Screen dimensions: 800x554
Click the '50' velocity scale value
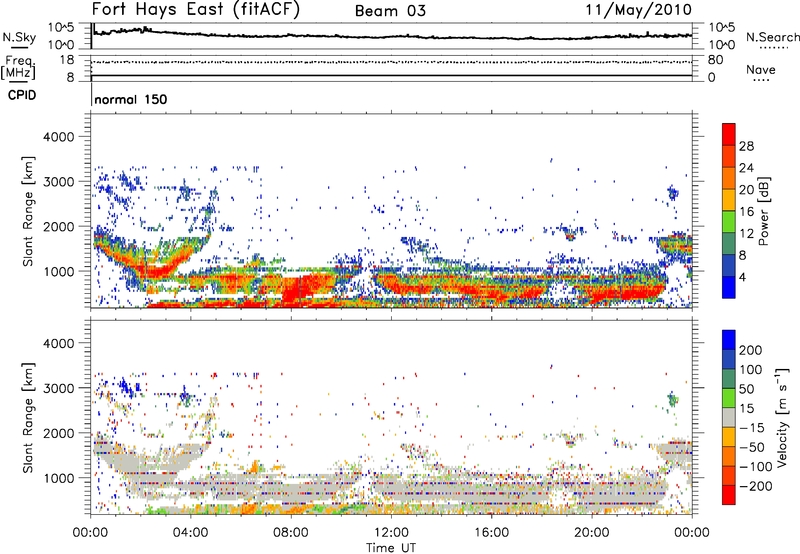click(746, 389)
